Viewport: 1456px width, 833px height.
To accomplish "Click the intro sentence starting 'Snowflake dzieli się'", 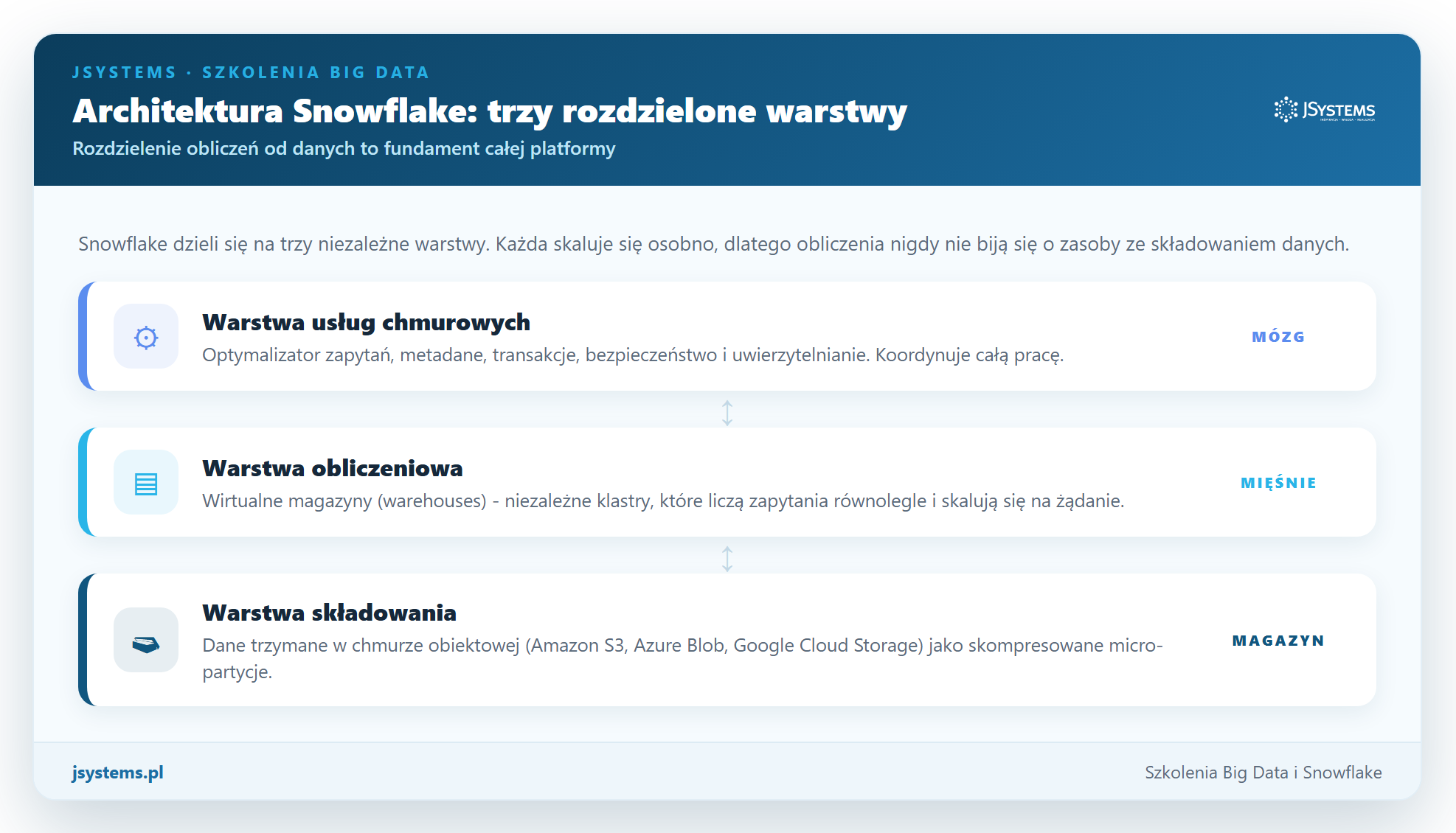I will (x=714, y=244).
